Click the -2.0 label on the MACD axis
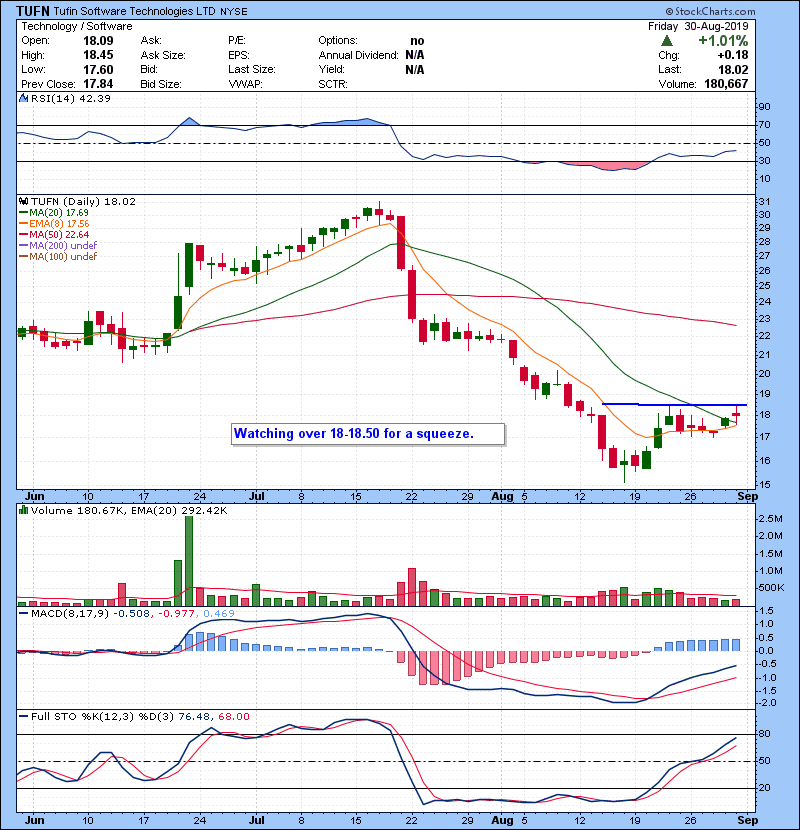This screenshot has height=830, width=800. [767, 703]
